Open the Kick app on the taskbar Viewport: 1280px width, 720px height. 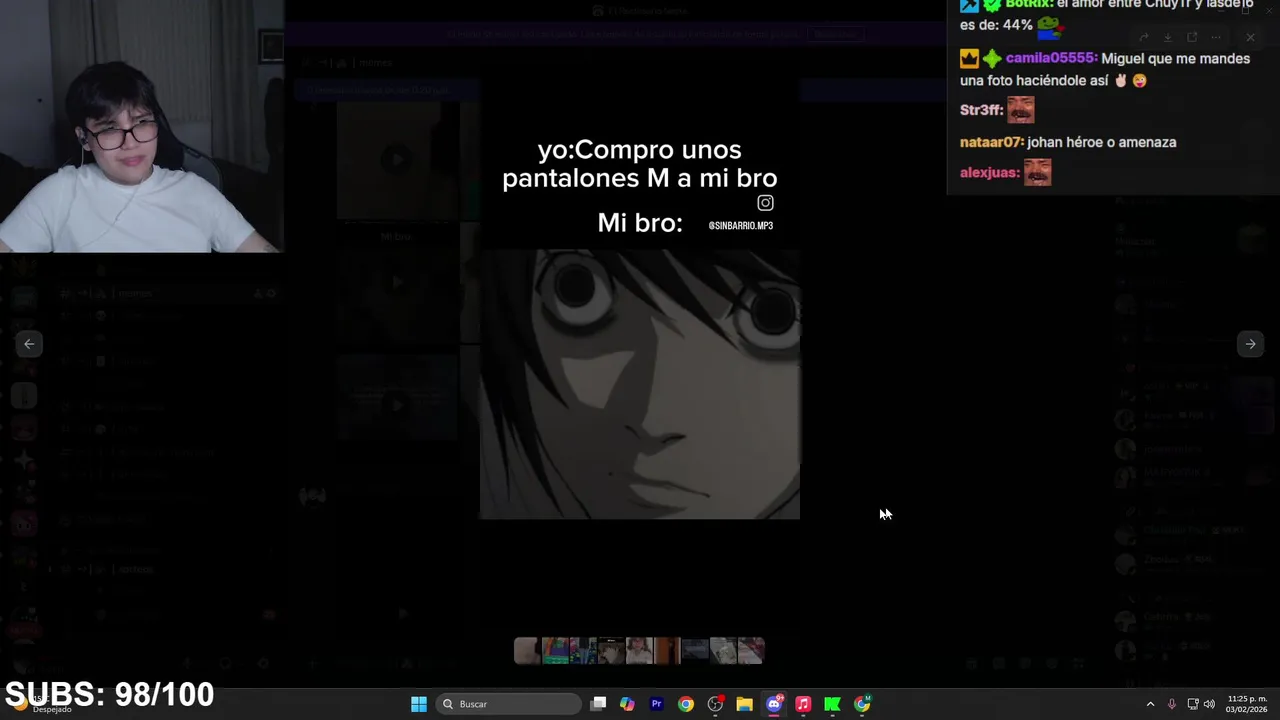tap(832, 704)
